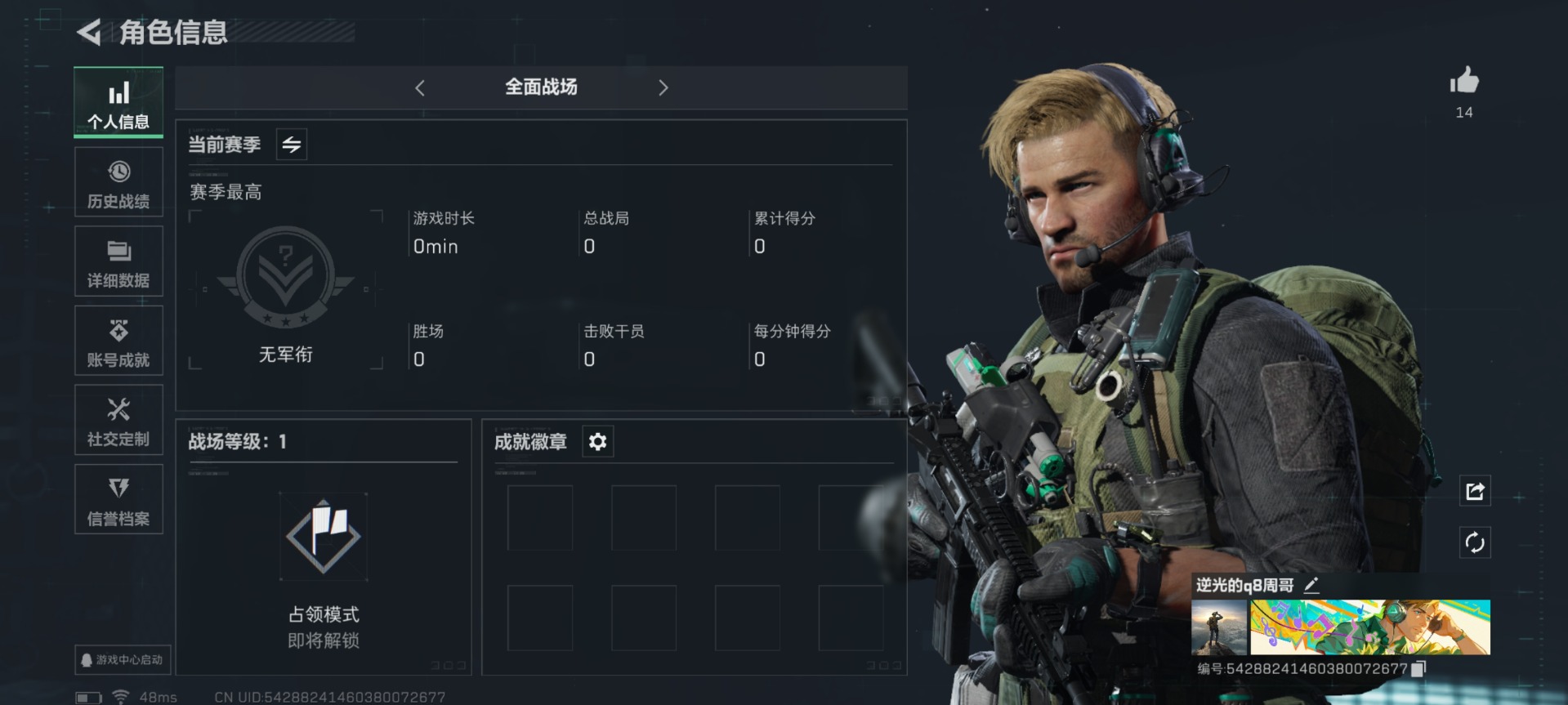
Task: Click the share profile icon
Action: (x=1475, y=491)
